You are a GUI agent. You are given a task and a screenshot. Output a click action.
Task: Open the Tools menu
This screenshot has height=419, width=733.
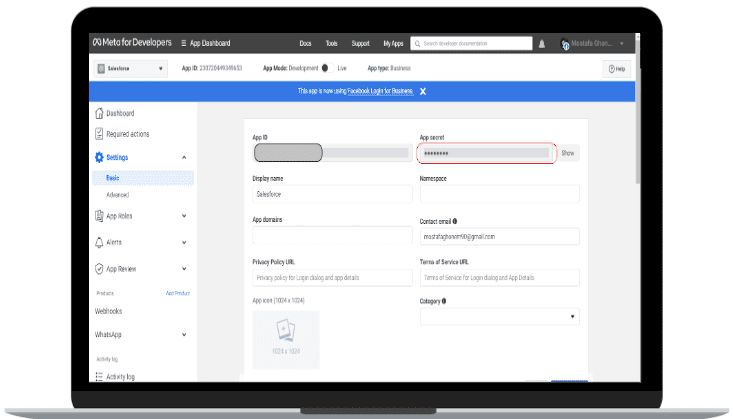[331, 43]
